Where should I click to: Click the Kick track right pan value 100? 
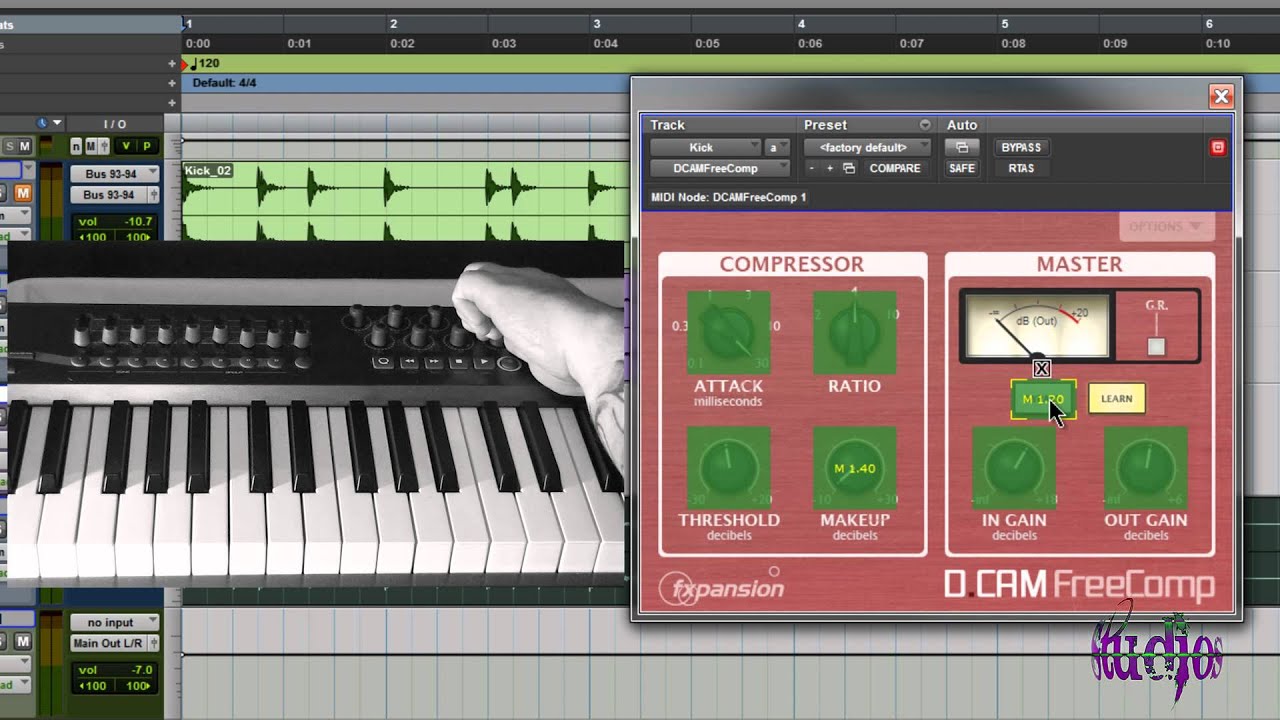point(140,237)
